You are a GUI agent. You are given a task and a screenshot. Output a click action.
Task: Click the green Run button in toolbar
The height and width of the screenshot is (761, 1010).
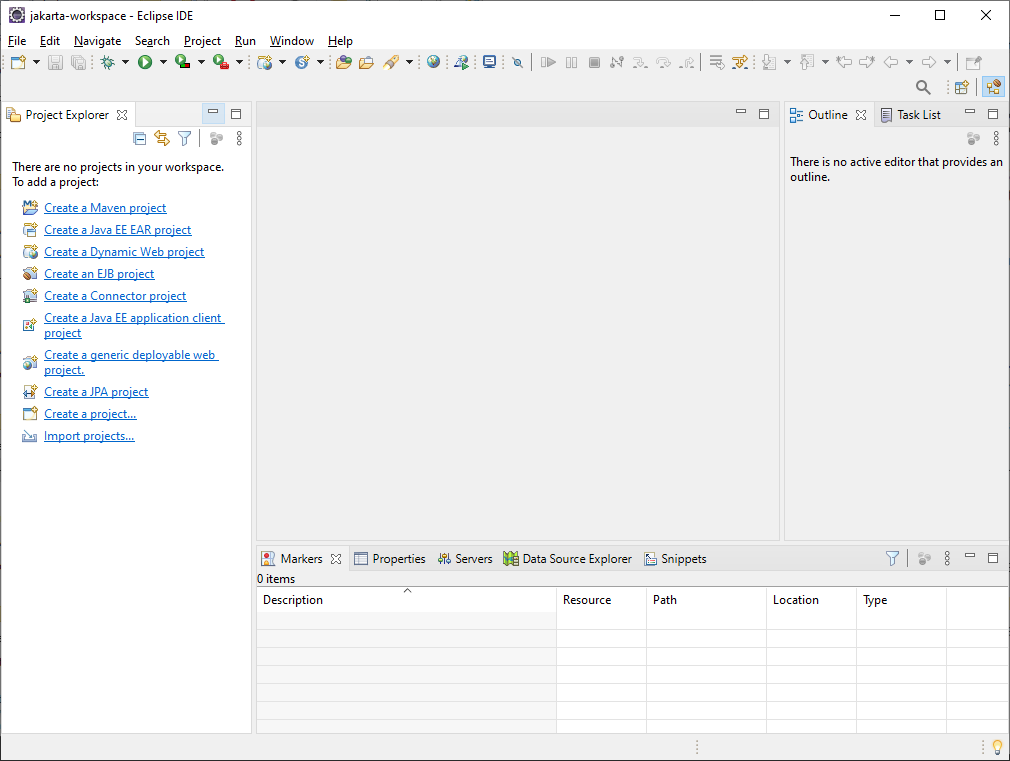pos(145,62)
